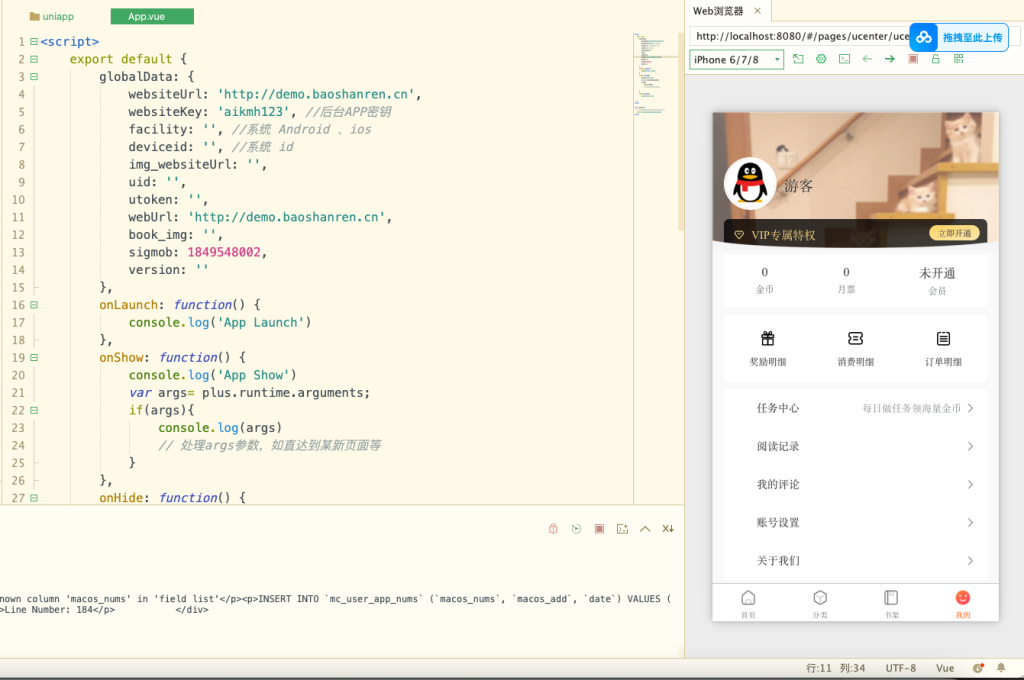Screen dimensions: 1024x680
Task: Stop the running process in console toolbar
Action: click(x=599, y=529)
